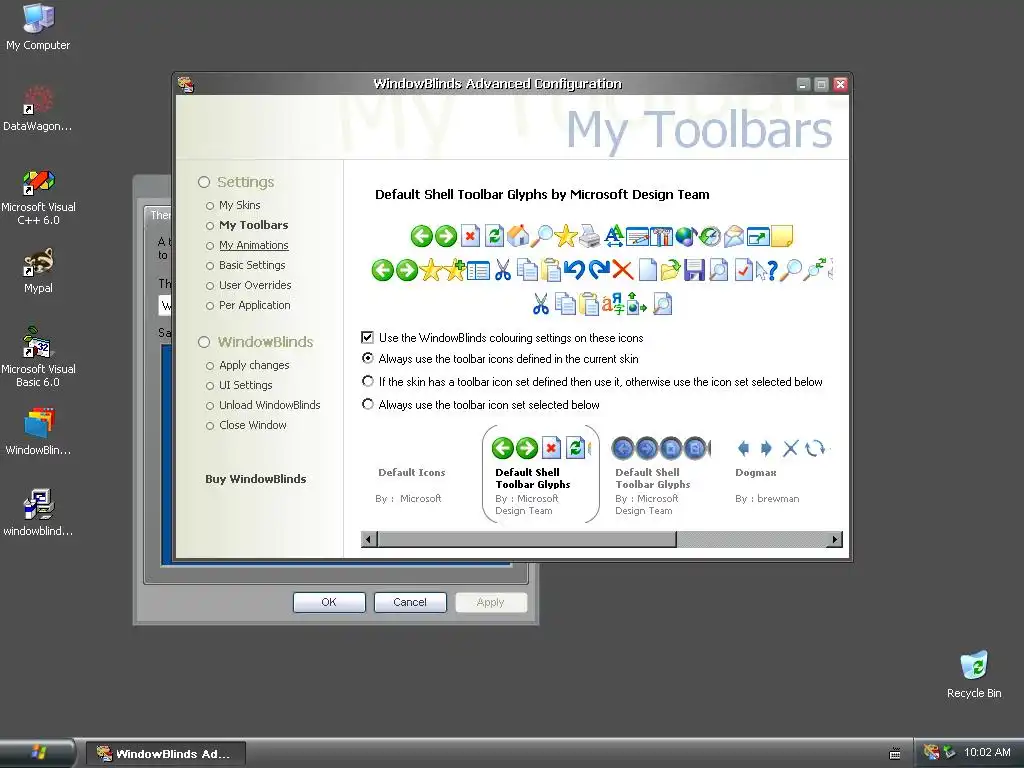Click the WindowBlinds heading in sidebar

point(265,342)
